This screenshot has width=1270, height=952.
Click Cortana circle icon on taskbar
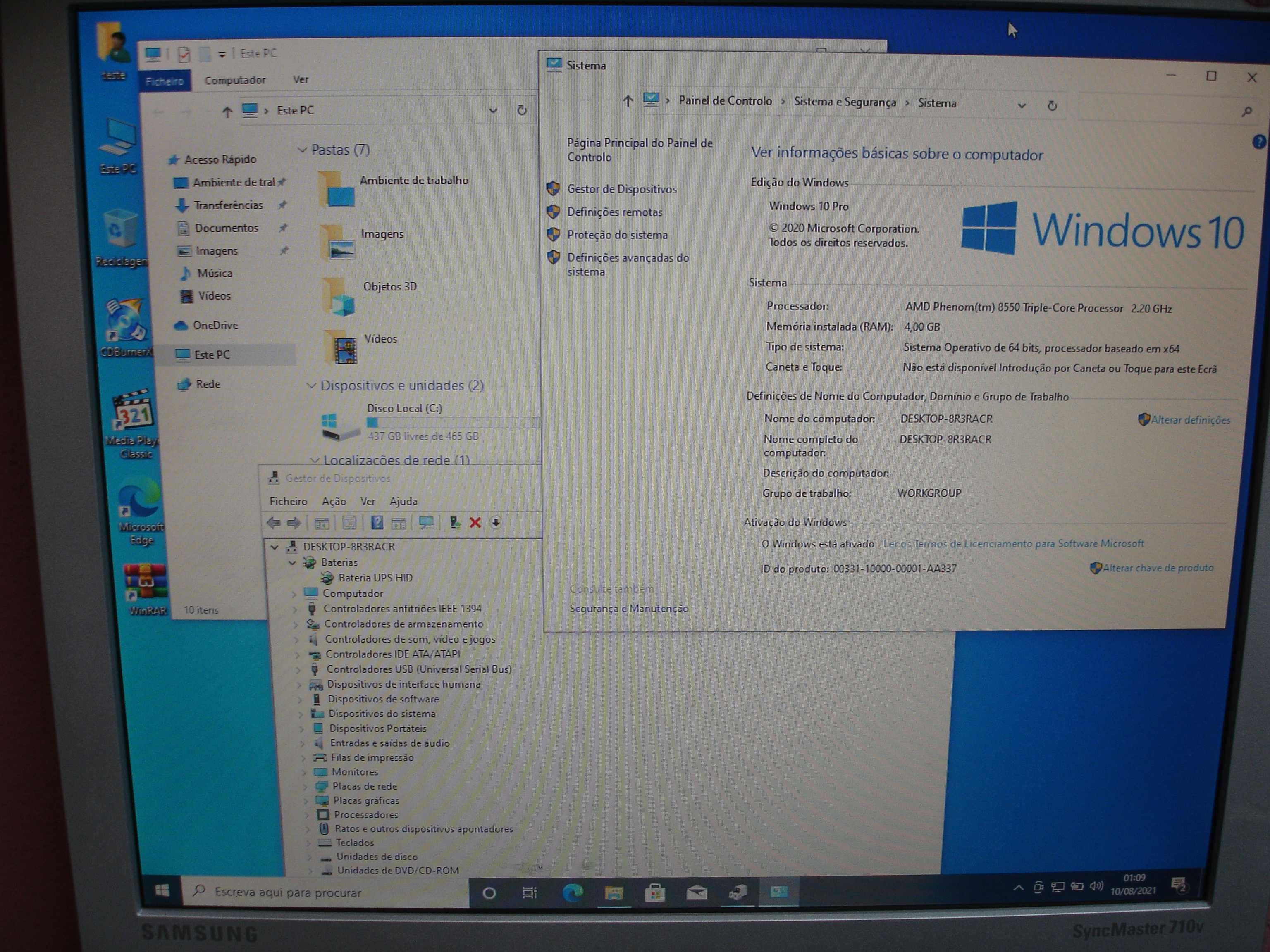(x=489, y=893)
